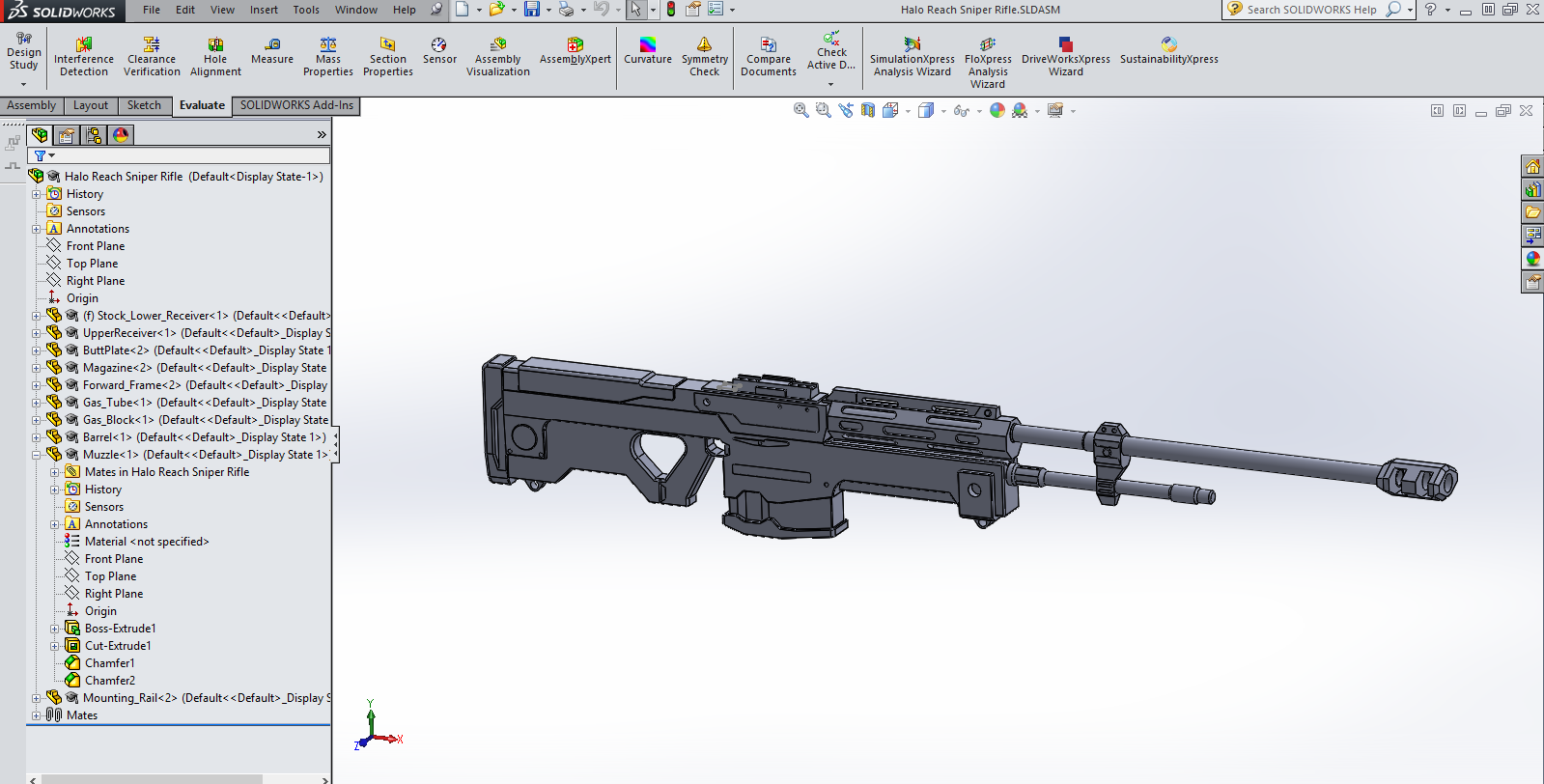This screenshot has width=1544, height=784.
Task: Click the Rebuild traffic light icon
Action: pos(671,10)
